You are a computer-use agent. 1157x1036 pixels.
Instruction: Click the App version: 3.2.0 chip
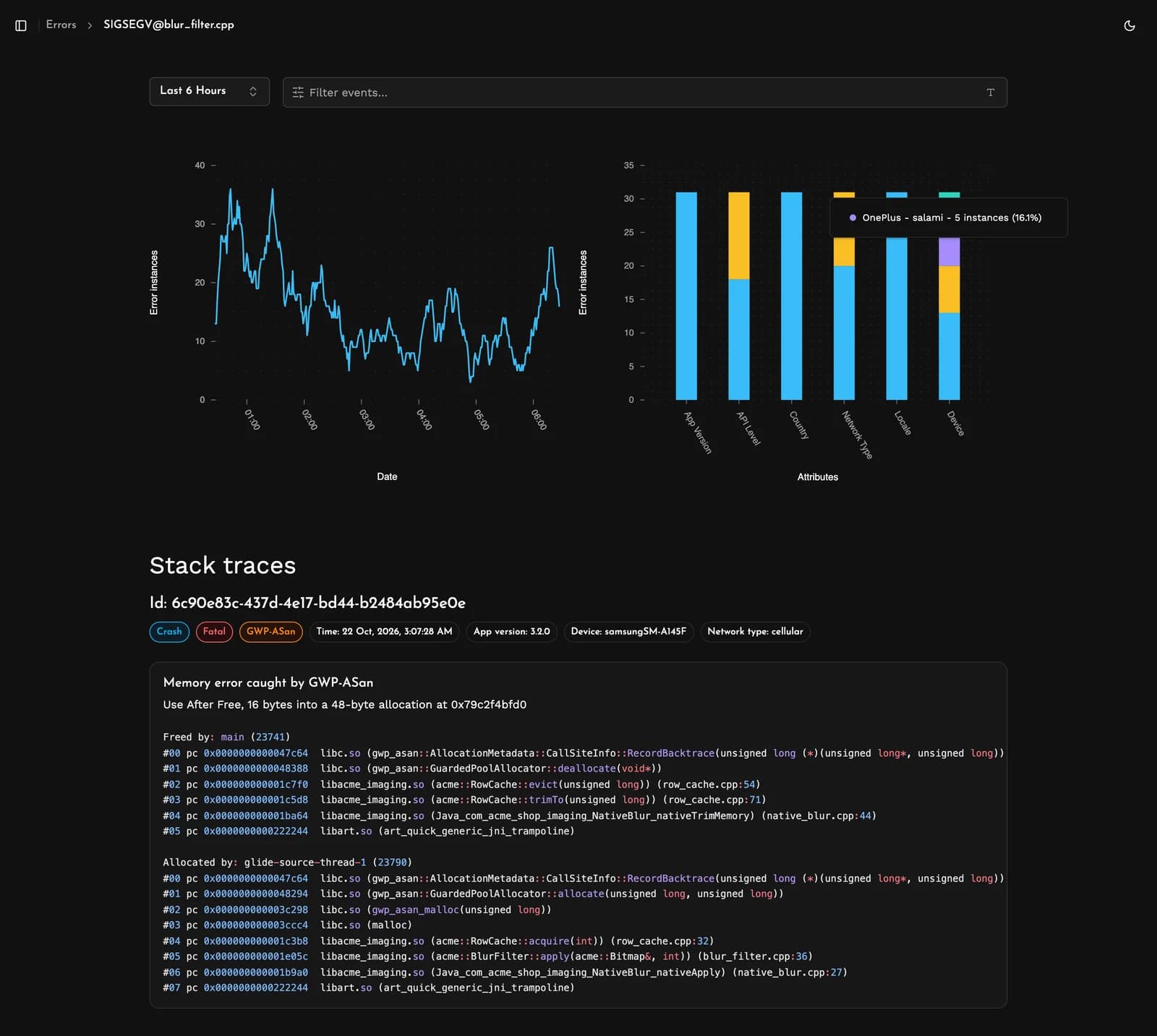coord(511,631)
